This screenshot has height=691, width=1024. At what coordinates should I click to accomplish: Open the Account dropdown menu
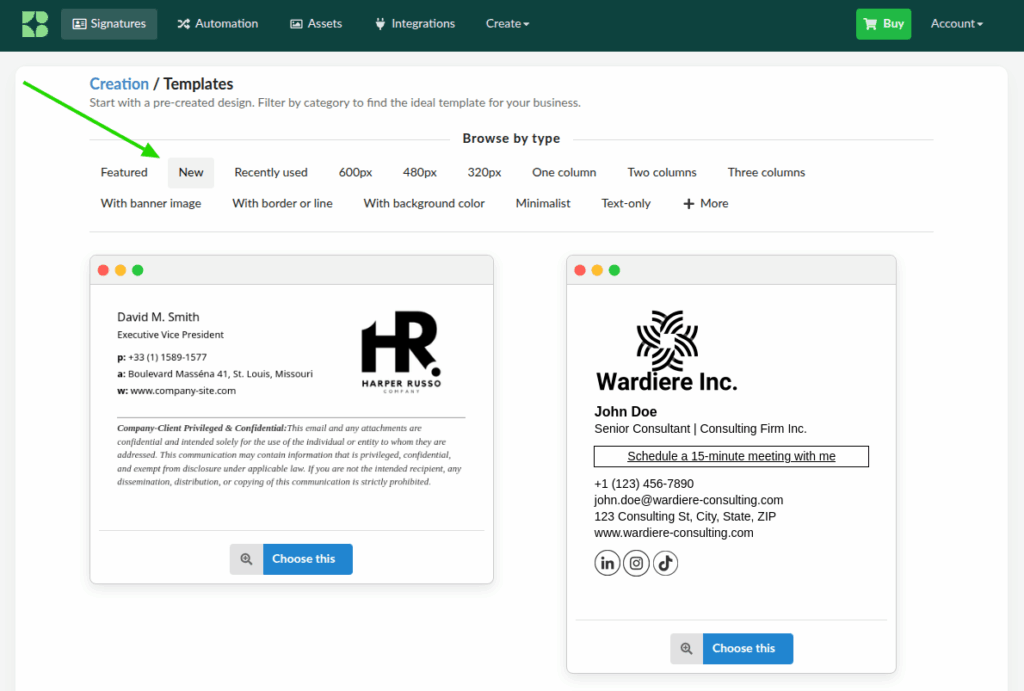tap(956, 24)
